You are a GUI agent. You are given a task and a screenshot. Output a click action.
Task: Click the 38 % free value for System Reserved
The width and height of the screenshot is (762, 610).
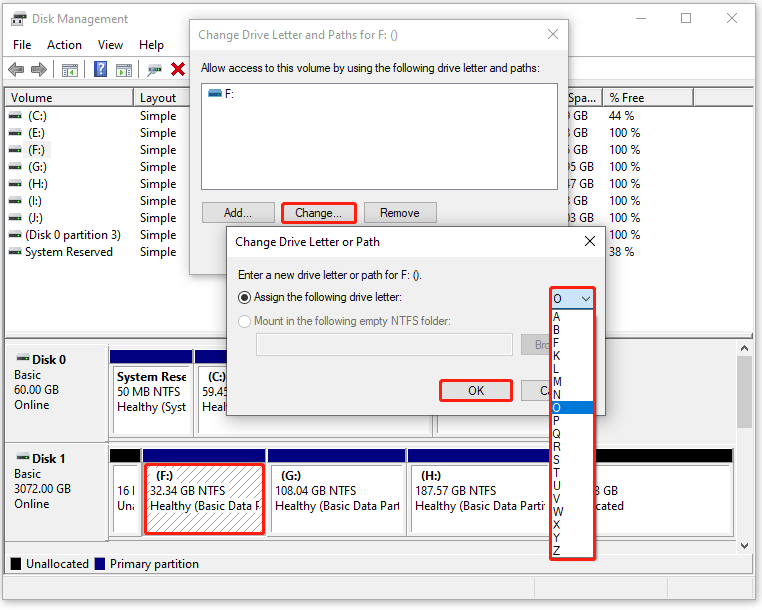pyautogui.click(x=622, y=252)
